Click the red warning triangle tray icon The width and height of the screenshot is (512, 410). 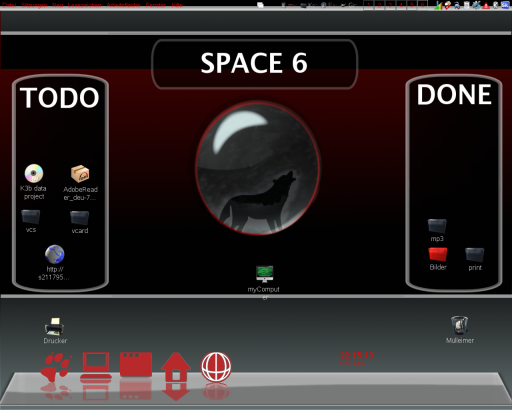point(486,6)
